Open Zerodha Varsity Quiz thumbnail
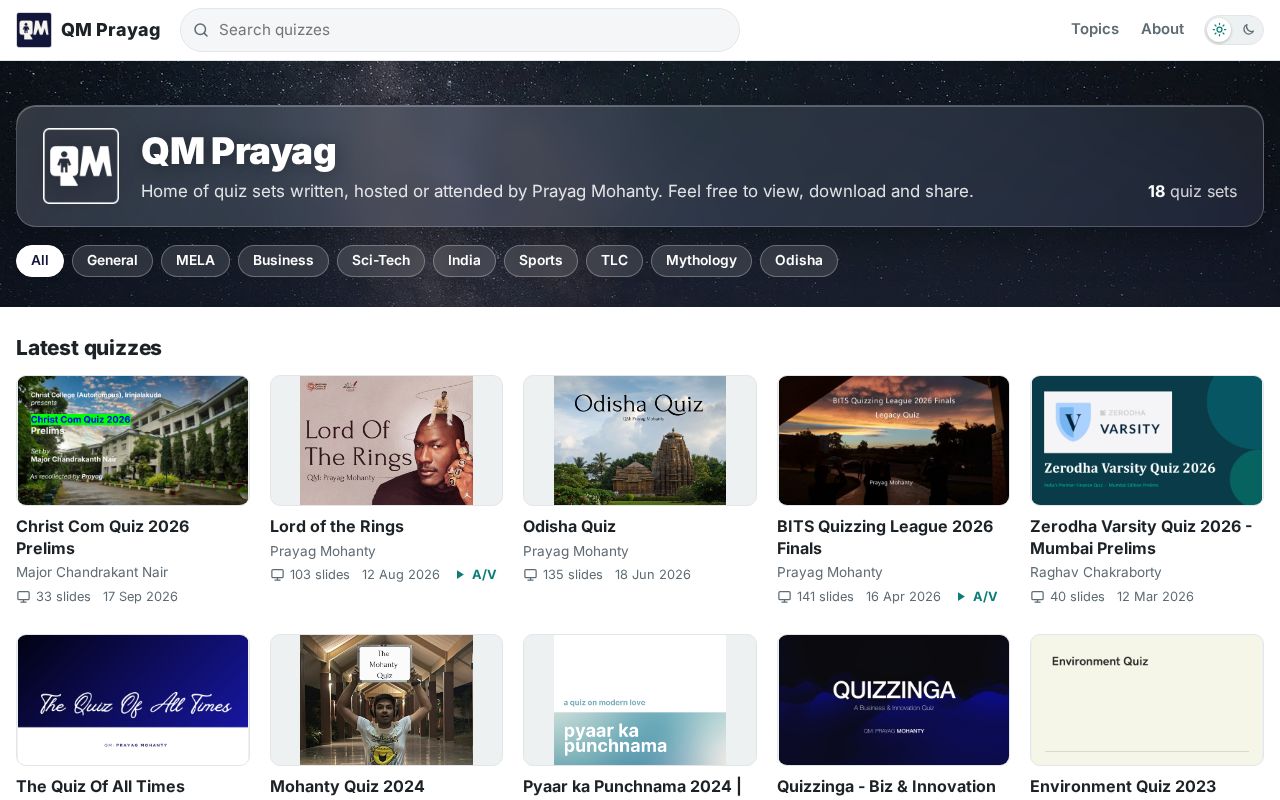 pyautogui.click(x=1147, y=440)
